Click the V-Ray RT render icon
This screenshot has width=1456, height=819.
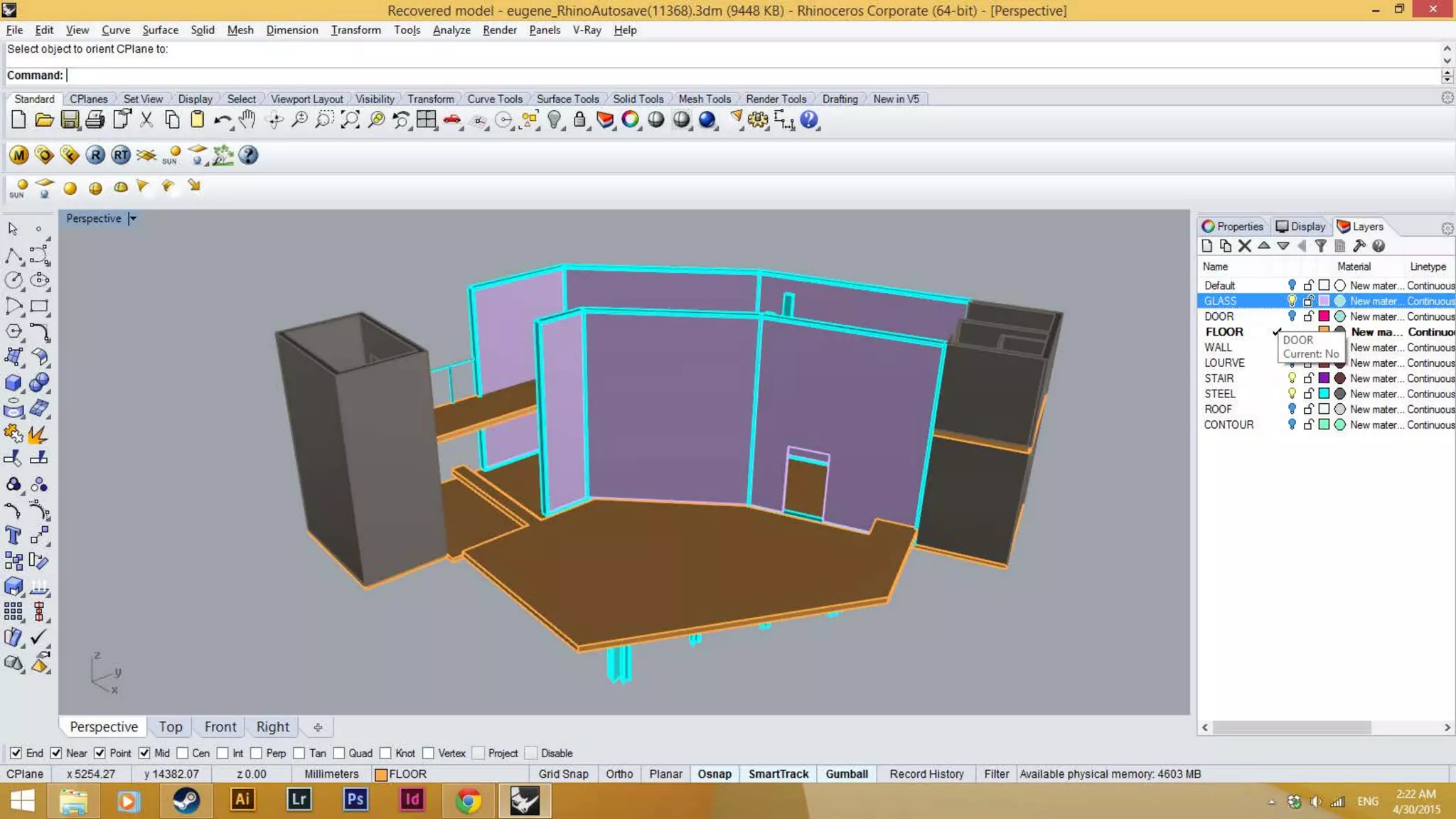coord(121,155)
